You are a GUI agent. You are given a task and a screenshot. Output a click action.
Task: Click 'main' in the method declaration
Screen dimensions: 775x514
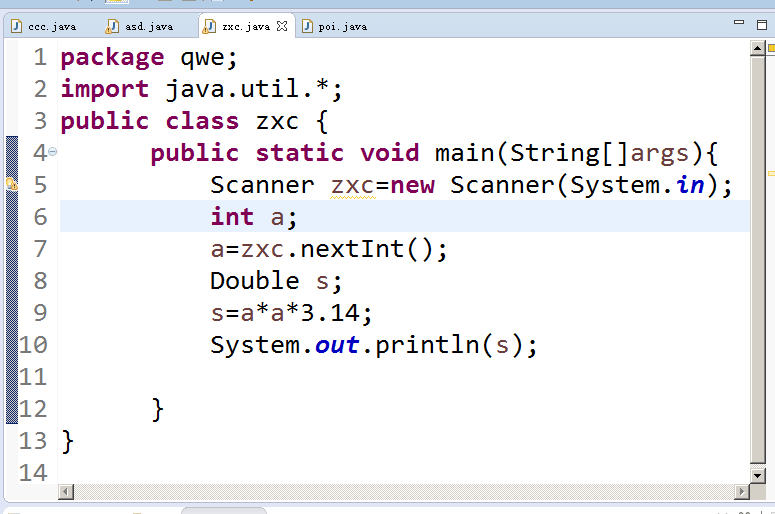click(464, 153)
